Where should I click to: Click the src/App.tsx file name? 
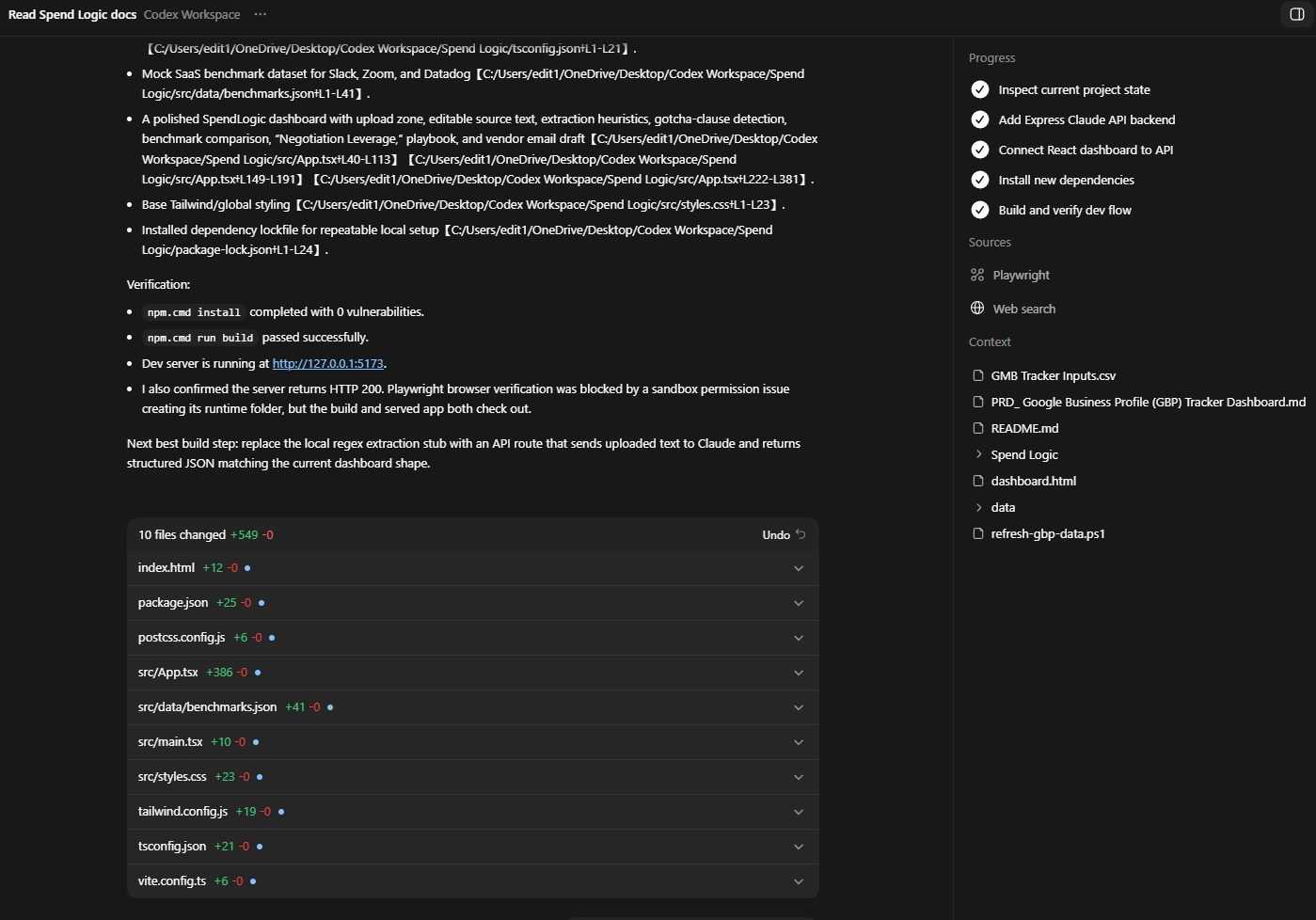[x=168, y=673]
